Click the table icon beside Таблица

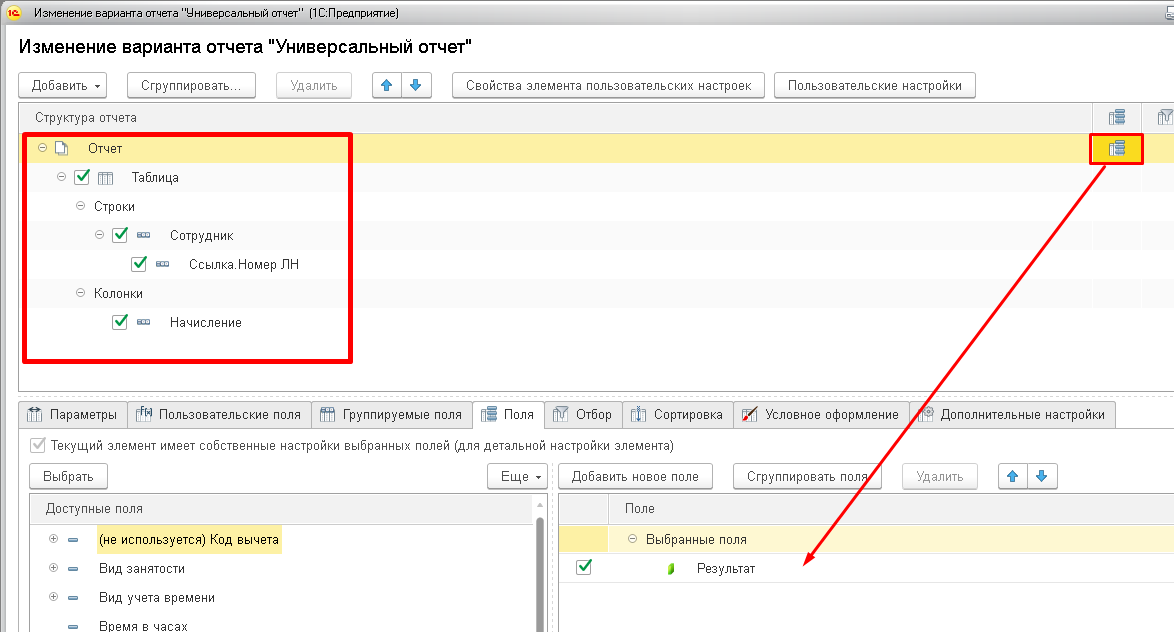click(106, 177)
